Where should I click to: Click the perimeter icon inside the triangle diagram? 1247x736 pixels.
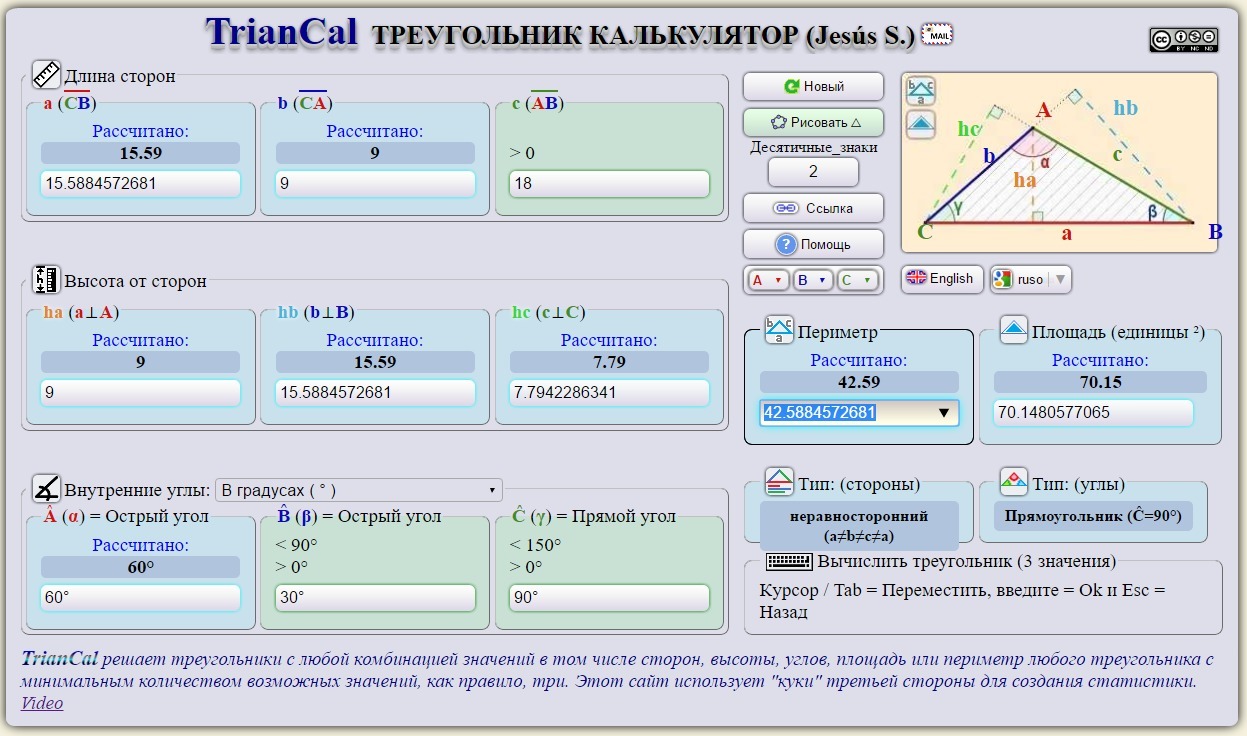pos(921,92)
